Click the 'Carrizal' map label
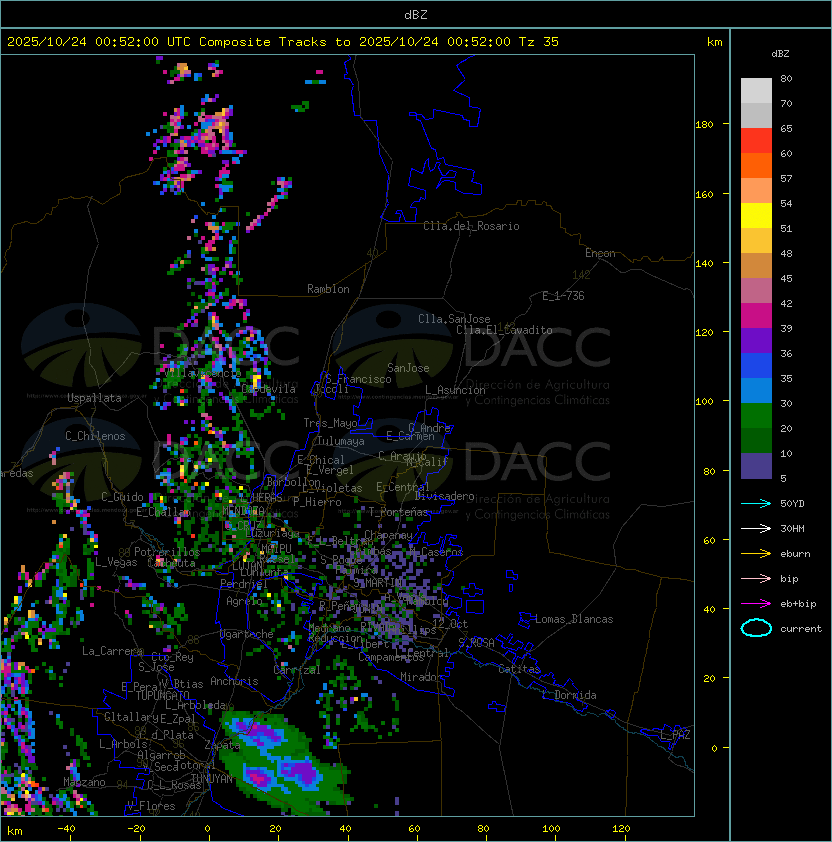 coord(297,670)
